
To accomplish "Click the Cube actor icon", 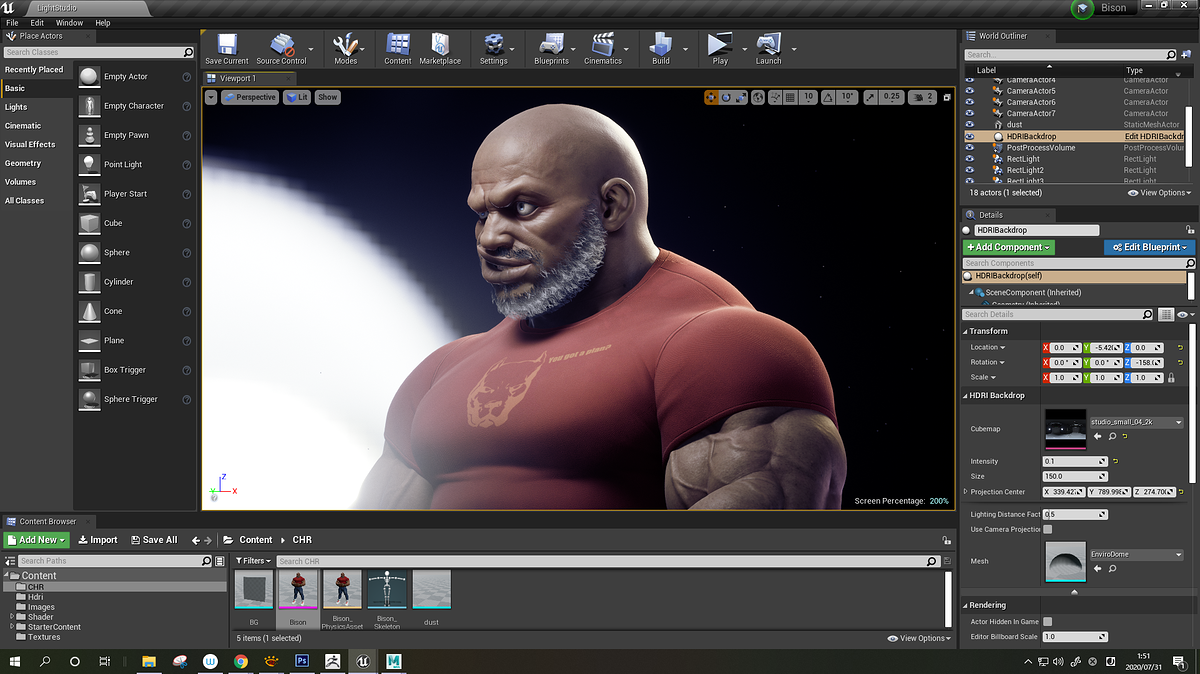I will pyautogui.click(x=89, y=223).
